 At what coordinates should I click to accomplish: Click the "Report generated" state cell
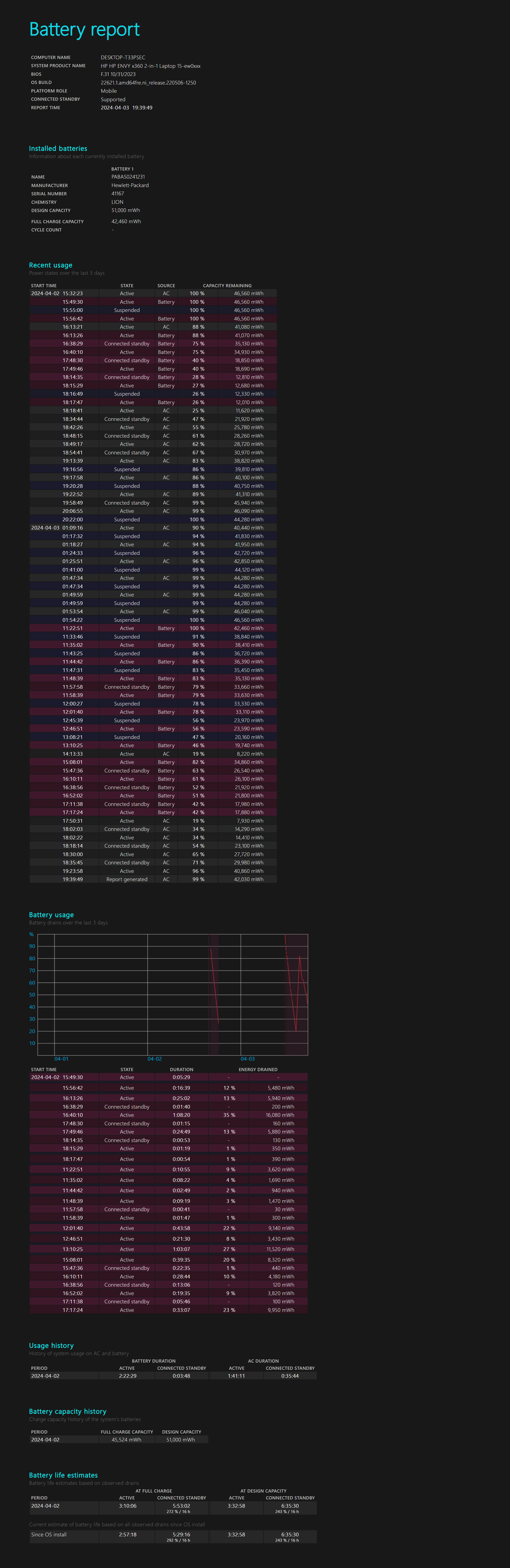(x=127, y=880)
